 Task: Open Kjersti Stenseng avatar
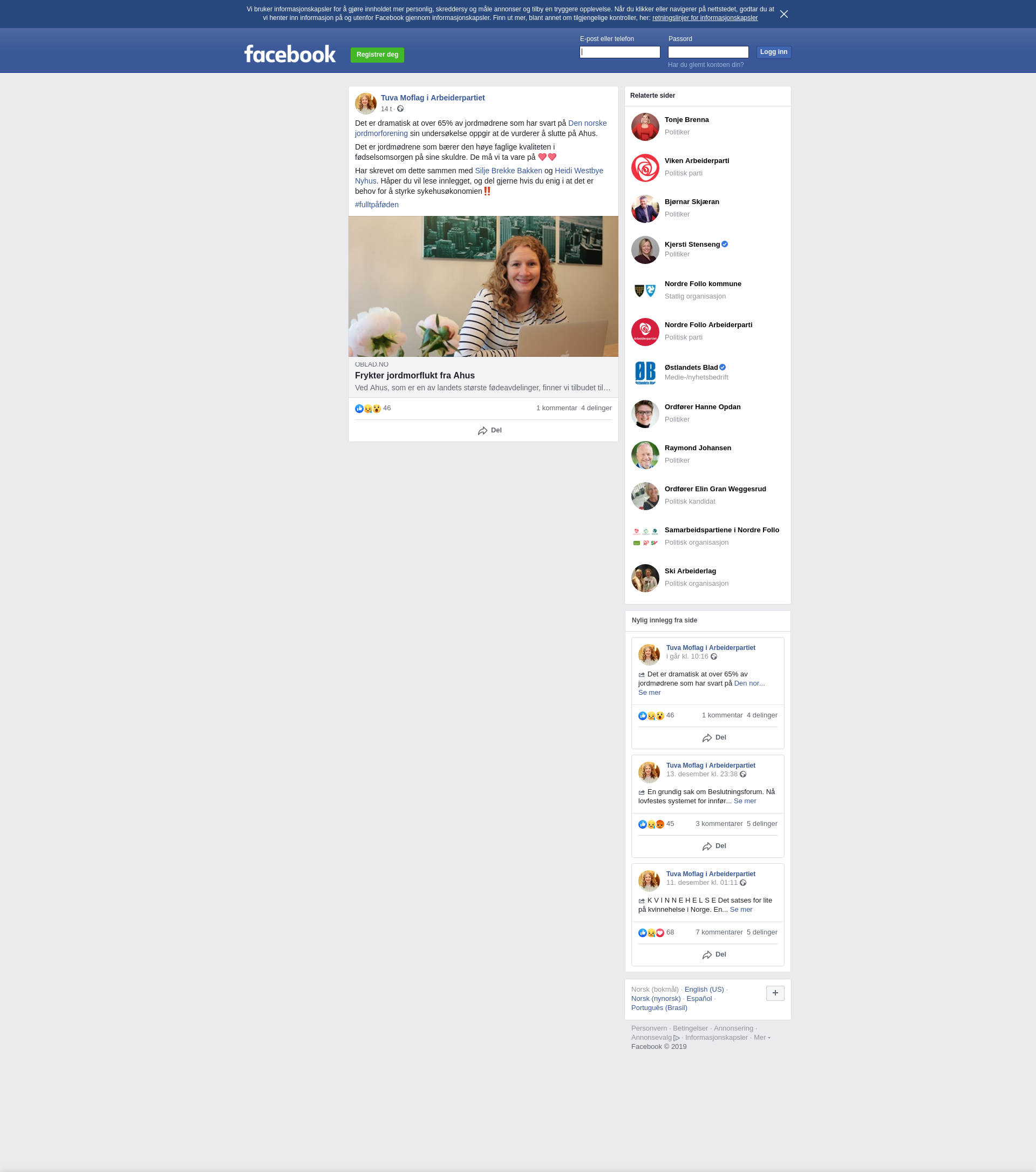(x=645, y=250)
